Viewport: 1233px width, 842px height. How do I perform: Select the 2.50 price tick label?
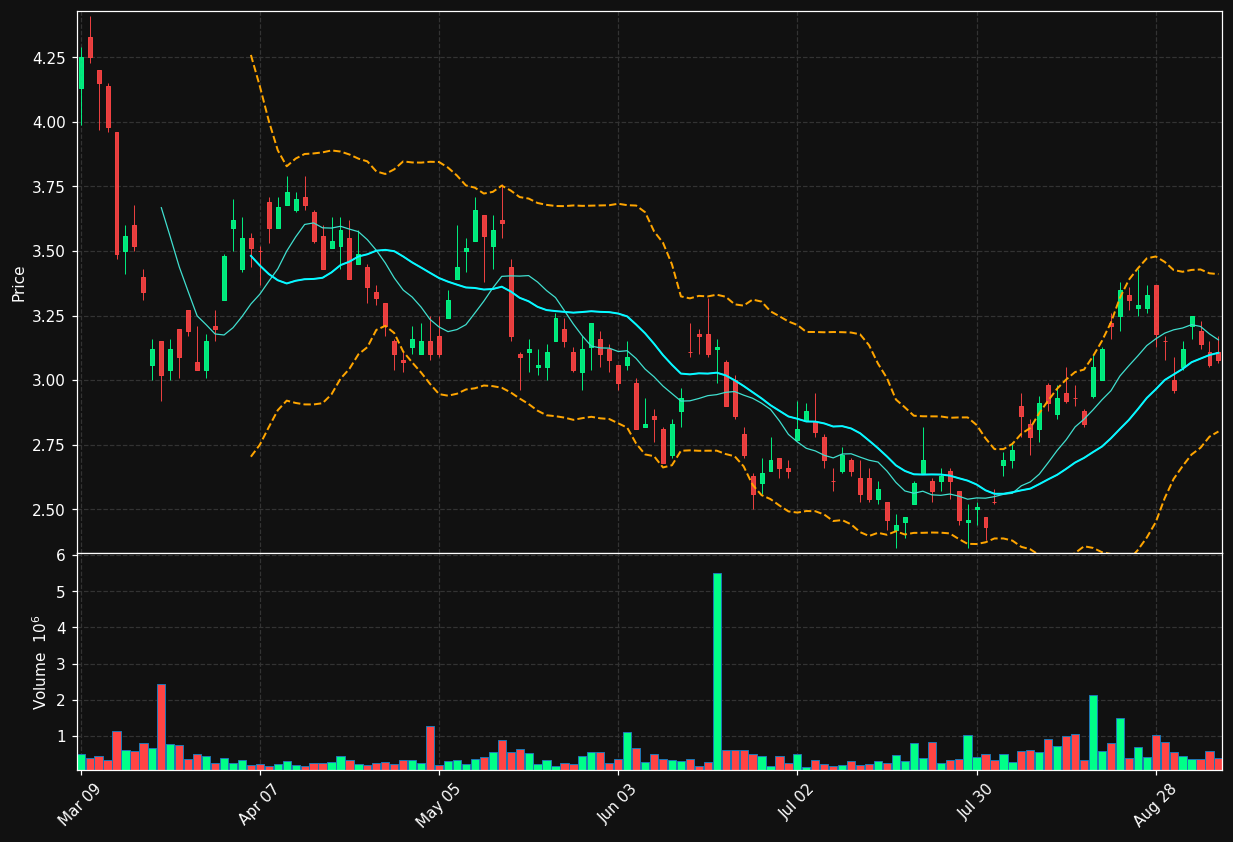(49, 509)
